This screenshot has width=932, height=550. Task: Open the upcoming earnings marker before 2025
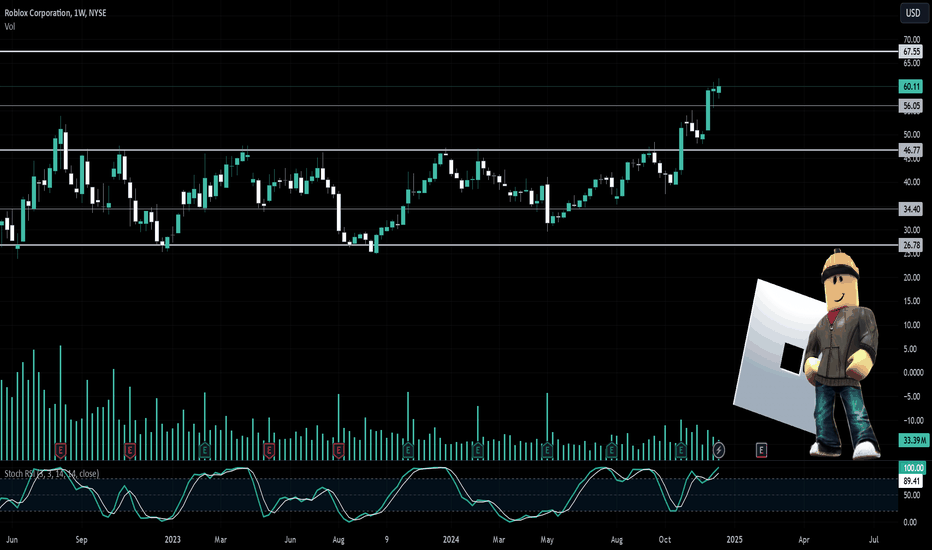(x=761, y=450)
